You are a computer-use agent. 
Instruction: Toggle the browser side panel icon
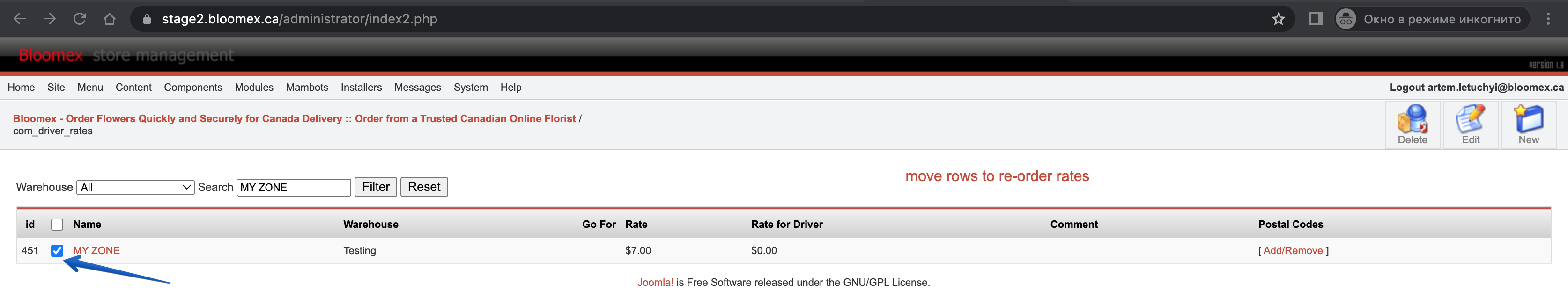pyautogui.click(x=1316, y=19)
